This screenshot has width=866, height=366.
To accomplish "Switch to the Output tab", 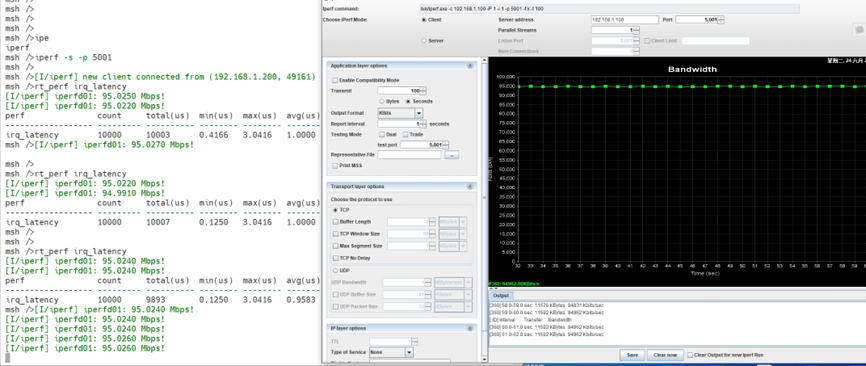I will [500, 296].
